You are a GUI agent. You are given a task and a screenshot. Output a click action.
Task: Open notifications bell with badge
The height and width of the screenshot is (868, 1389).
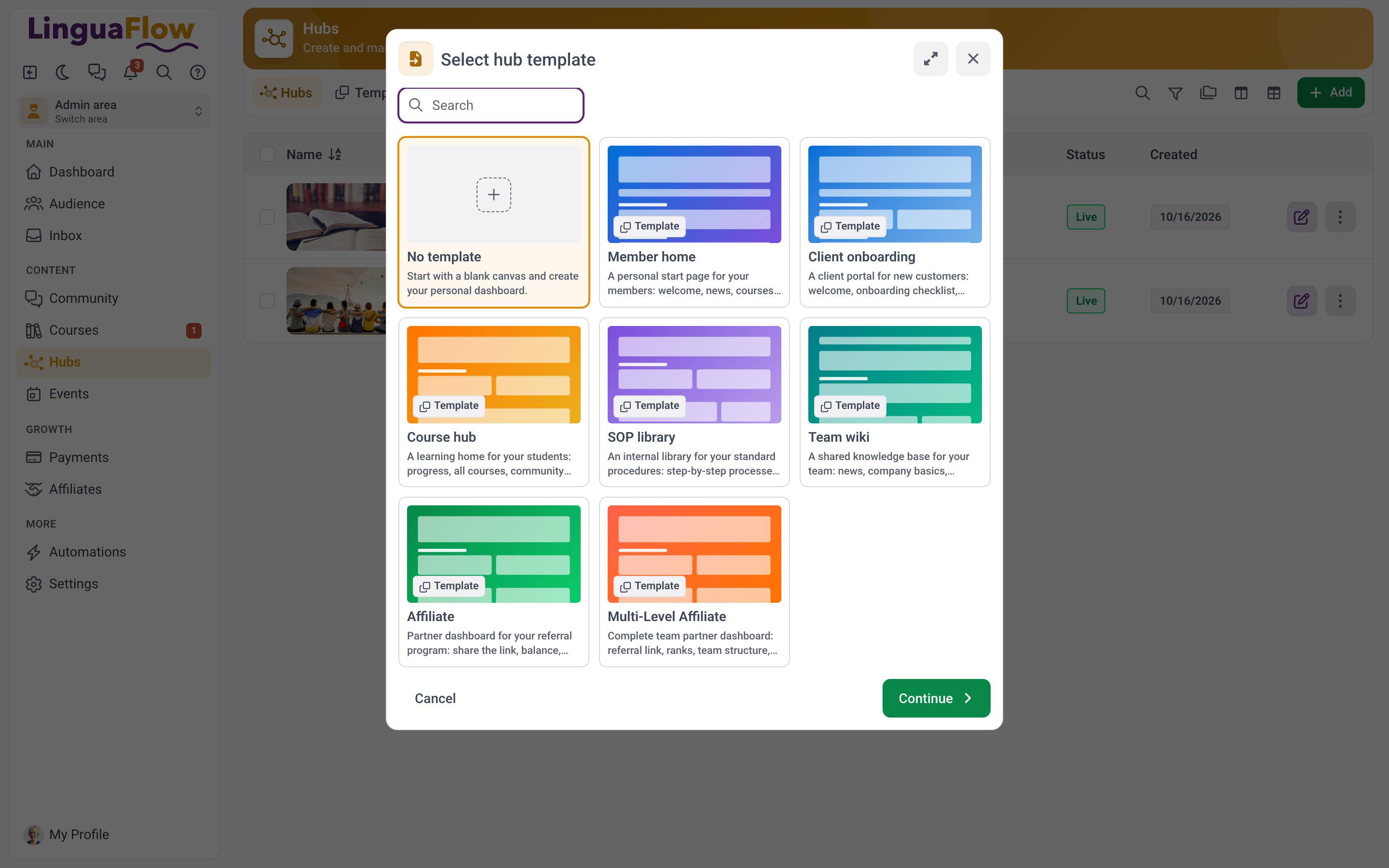131,72
